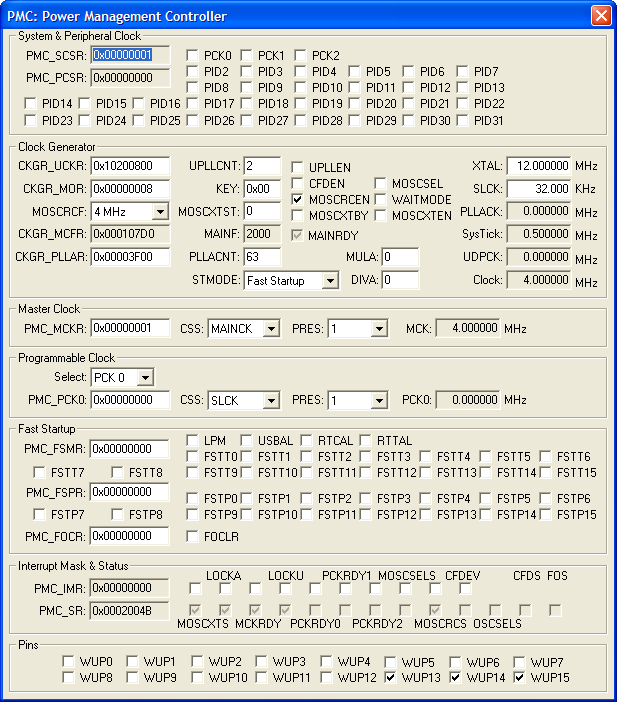The width and height of the screenshot is (617, 702).
Task: Edit the CKGR_MOR register field
Action: tap(130, 189)
